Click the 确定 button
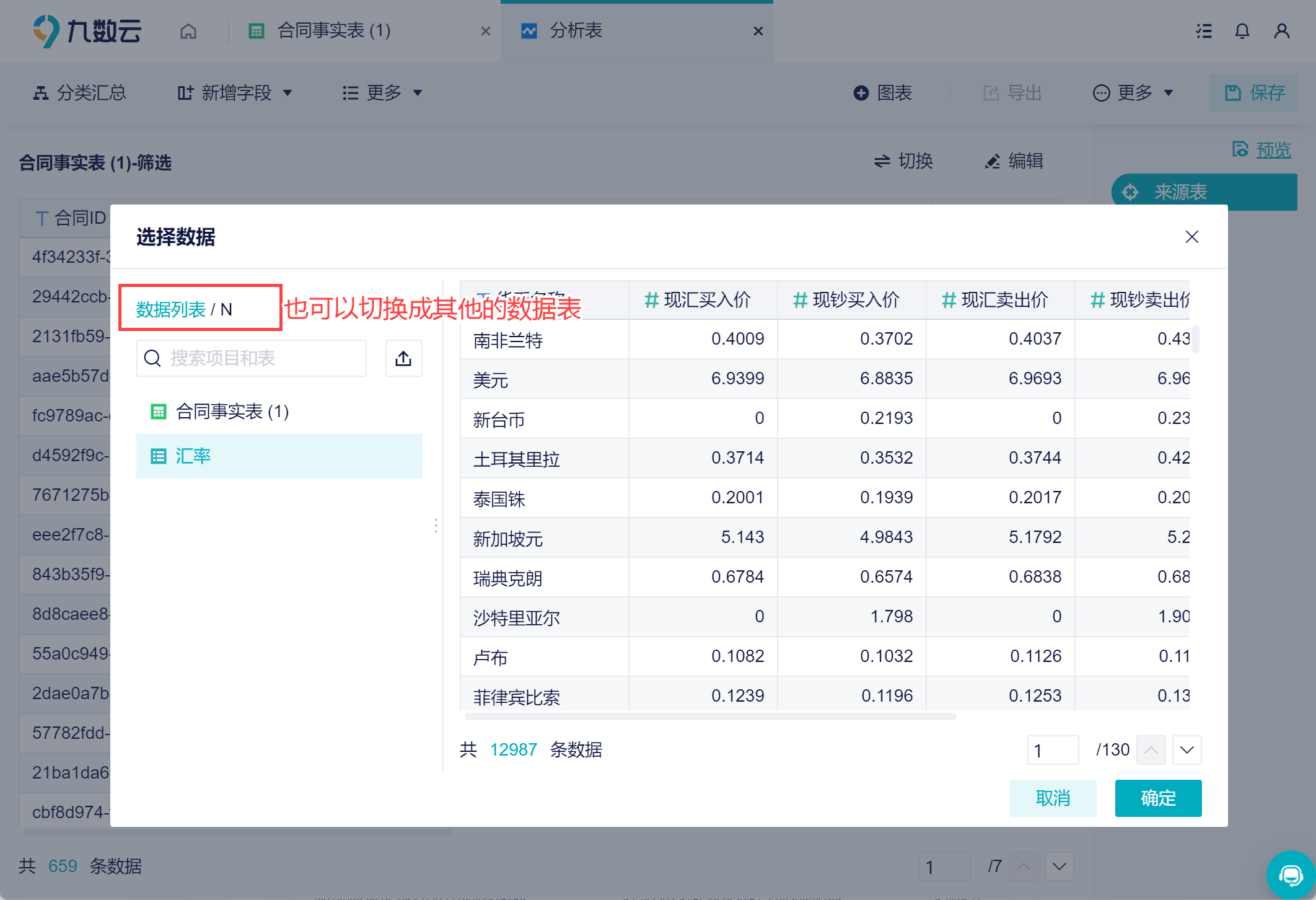 [1157, 798]
